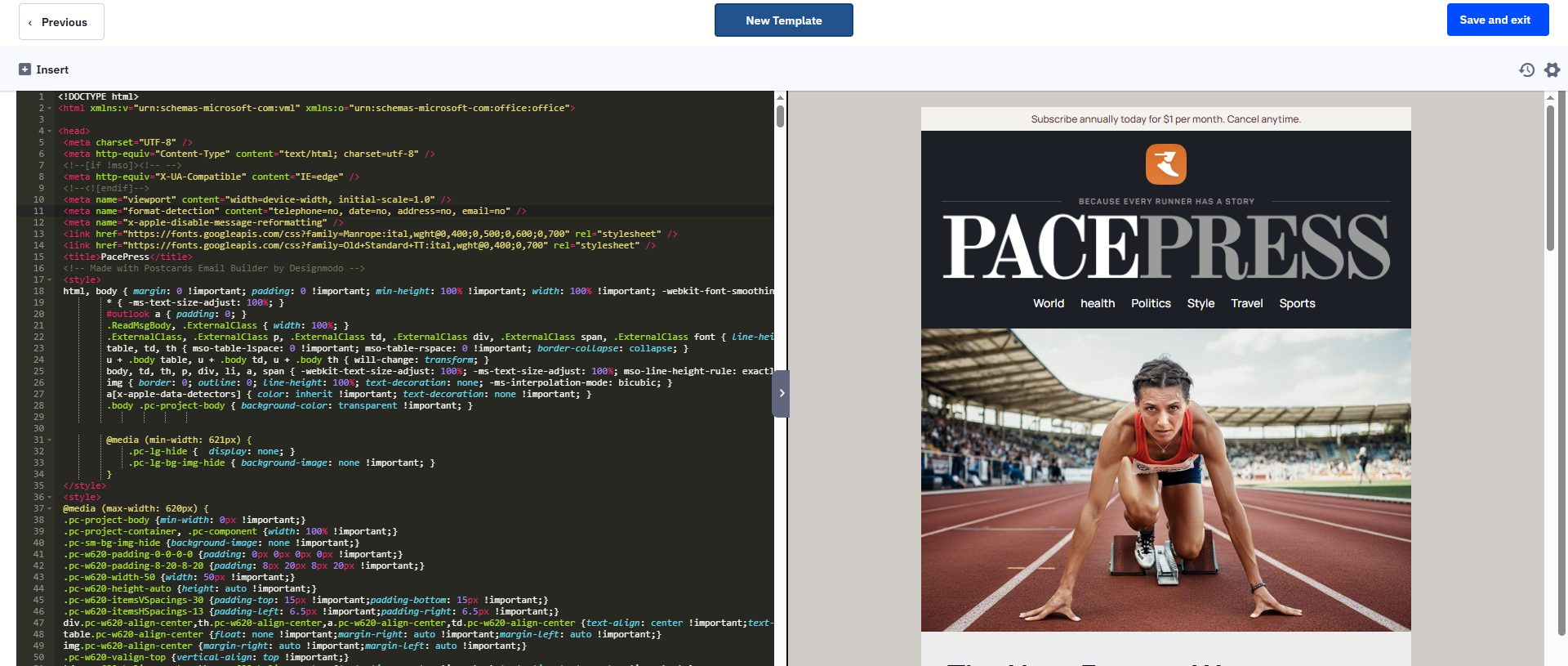Click the New Template title button

click(783, 20)
